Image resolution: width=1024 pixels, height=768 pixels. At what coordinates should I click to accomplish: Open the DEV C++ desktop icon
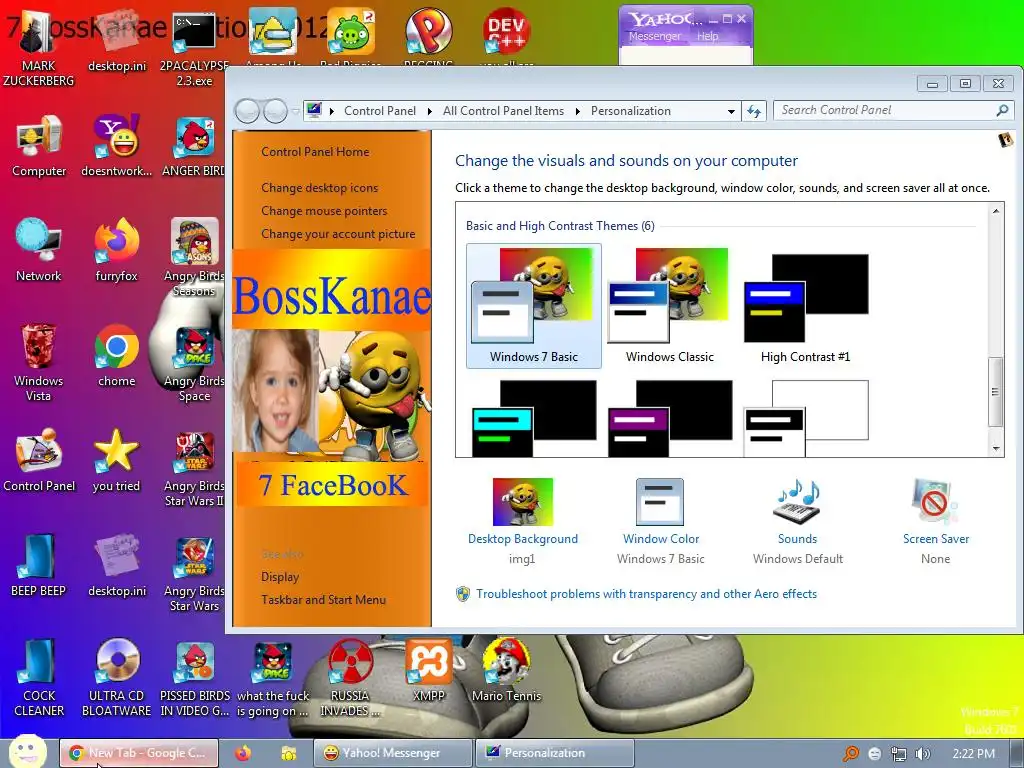tap(506, 31)
